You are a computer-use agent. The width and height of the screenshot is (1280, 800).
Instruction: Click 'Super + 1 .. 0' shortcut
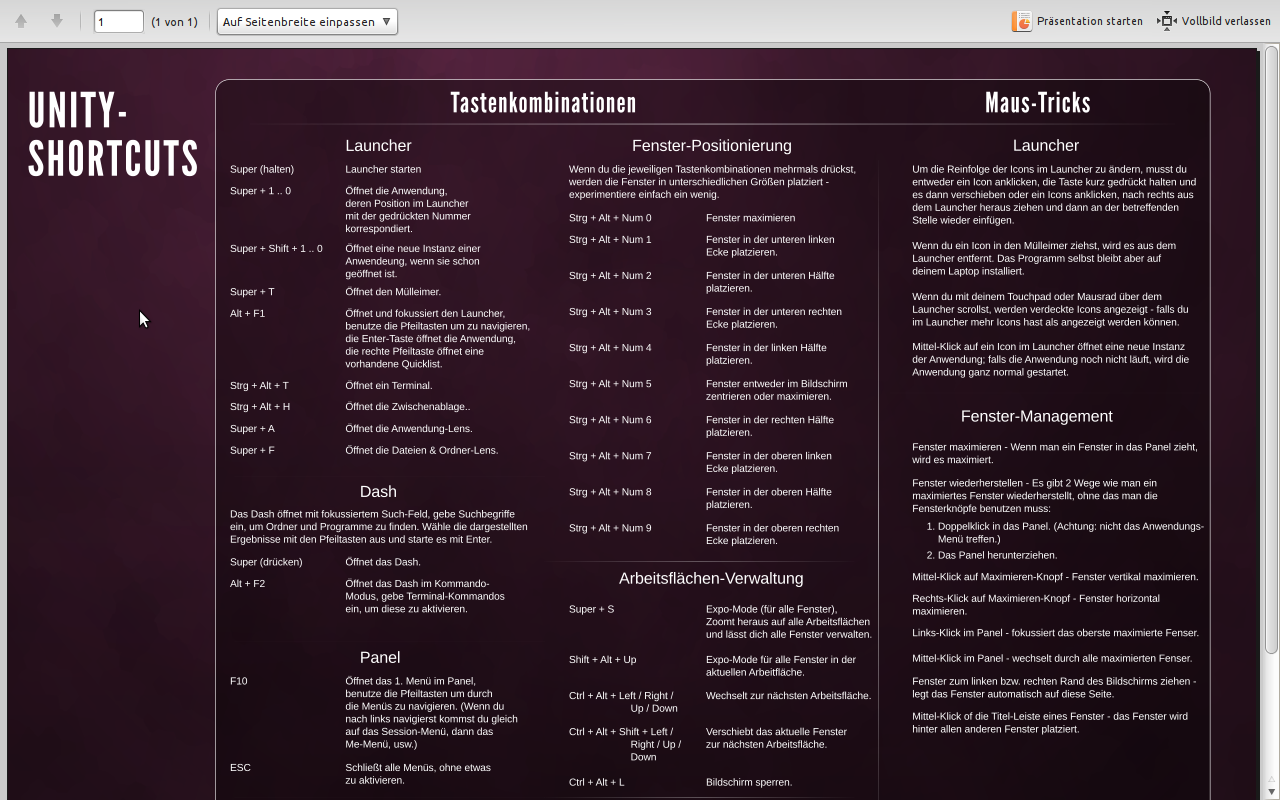point(260,190)
